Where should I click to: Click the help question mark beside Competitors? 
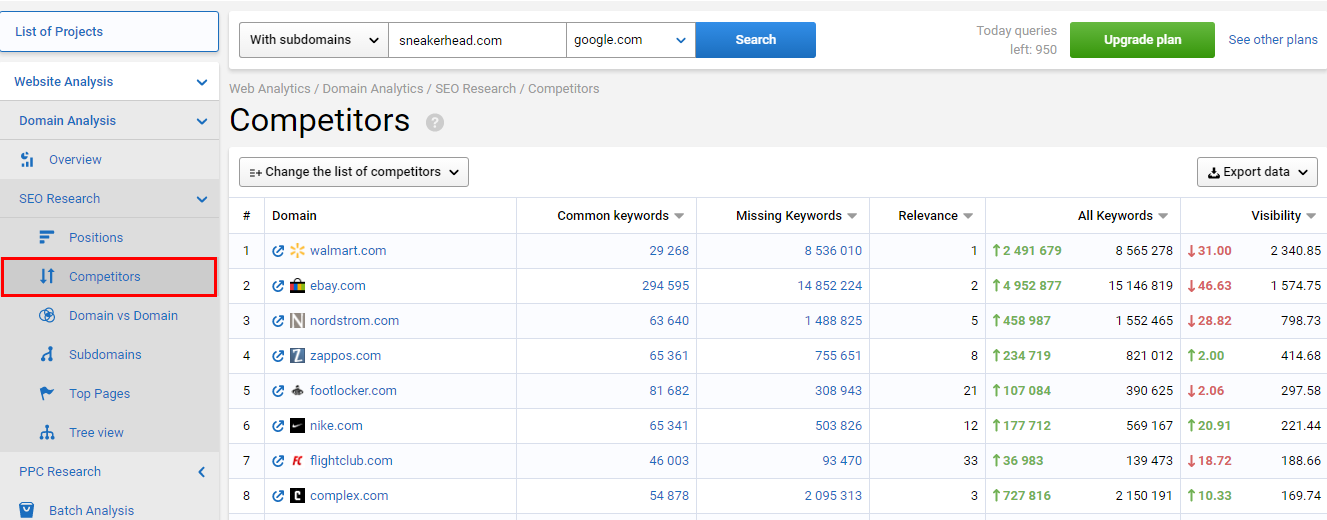[434, 122]
